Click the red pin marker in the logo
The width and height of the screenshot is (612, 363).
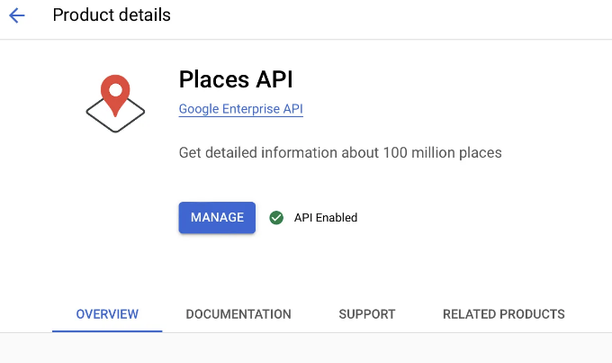coord(115,95)
